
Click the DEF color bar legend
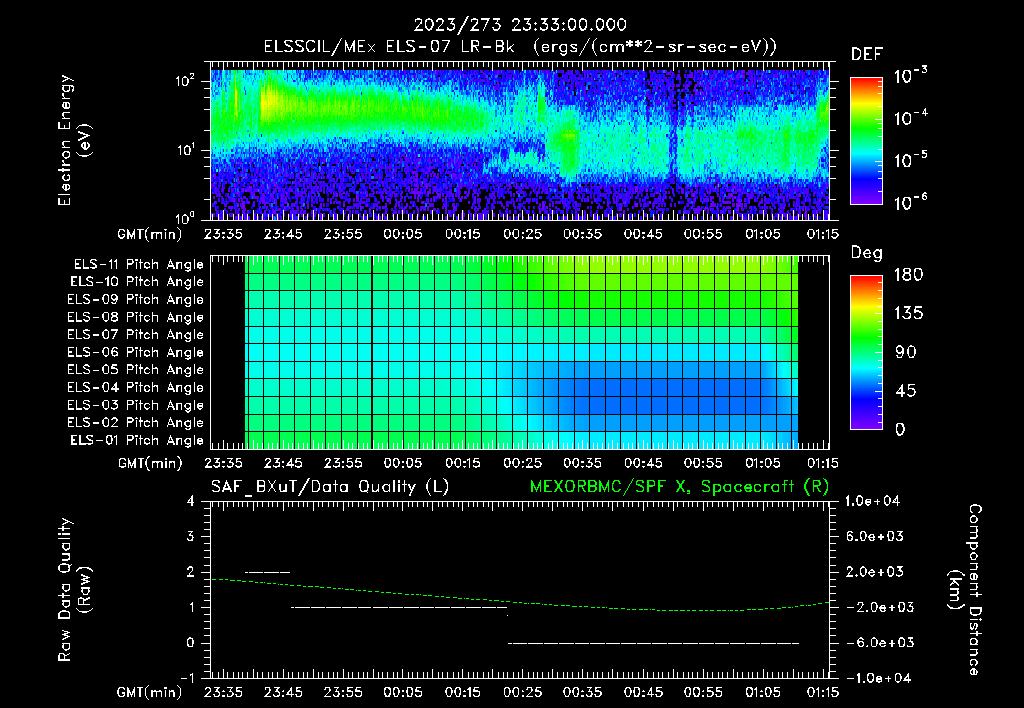(866, 140)
